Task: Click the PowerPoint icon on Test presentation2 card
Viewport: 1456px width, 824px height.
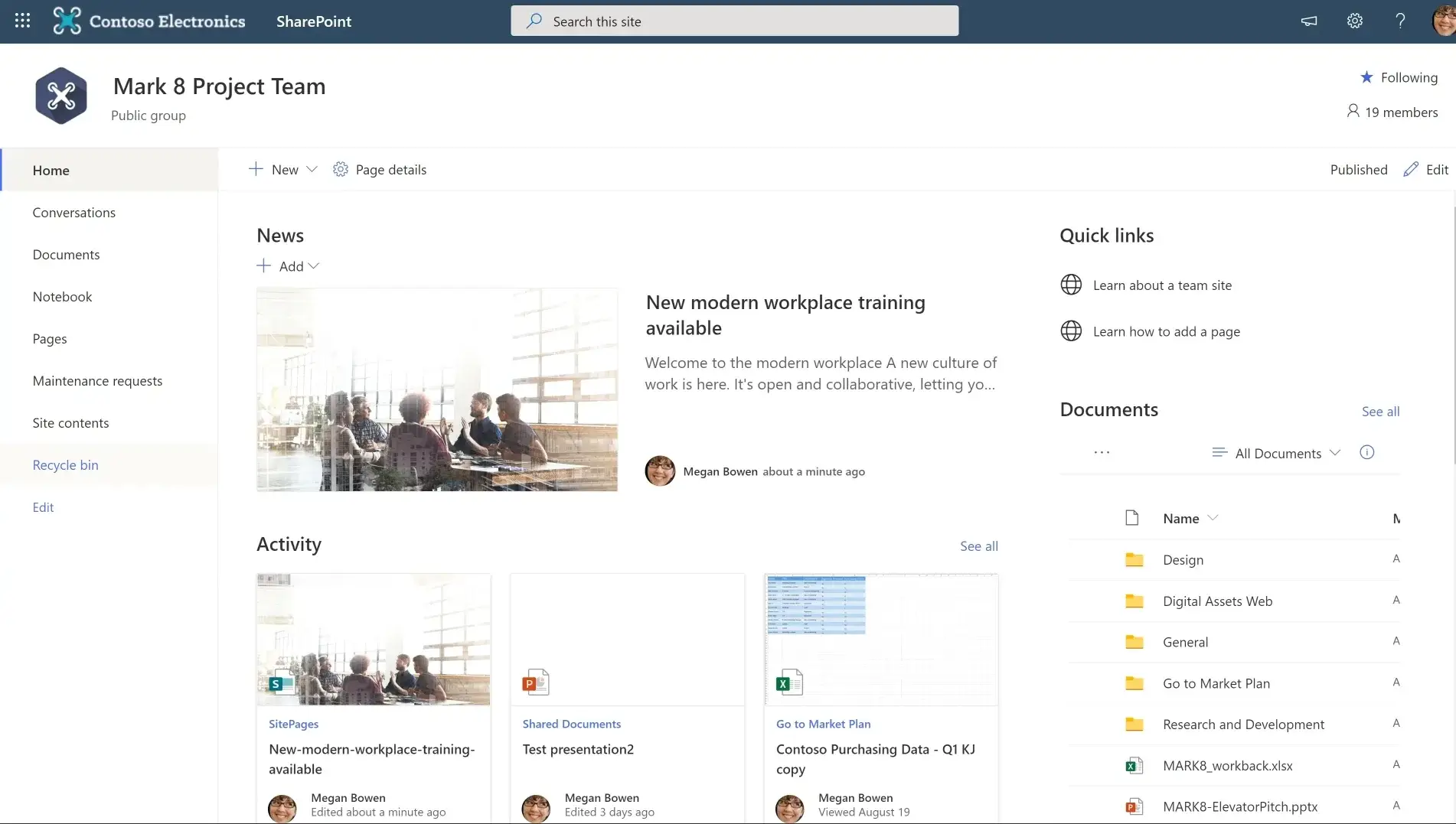Action: [x=535, y=681]
